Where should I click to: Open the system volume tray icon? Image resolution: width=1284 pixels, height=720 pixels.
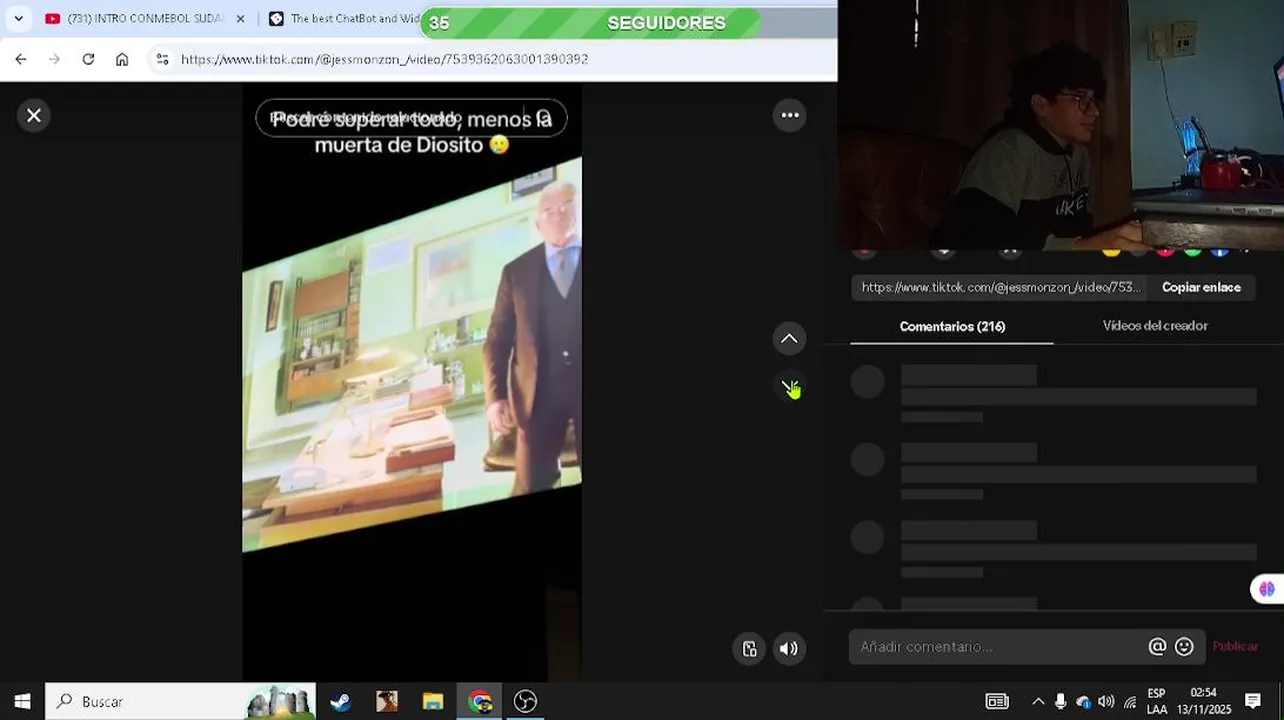(x=1106, y=701)
